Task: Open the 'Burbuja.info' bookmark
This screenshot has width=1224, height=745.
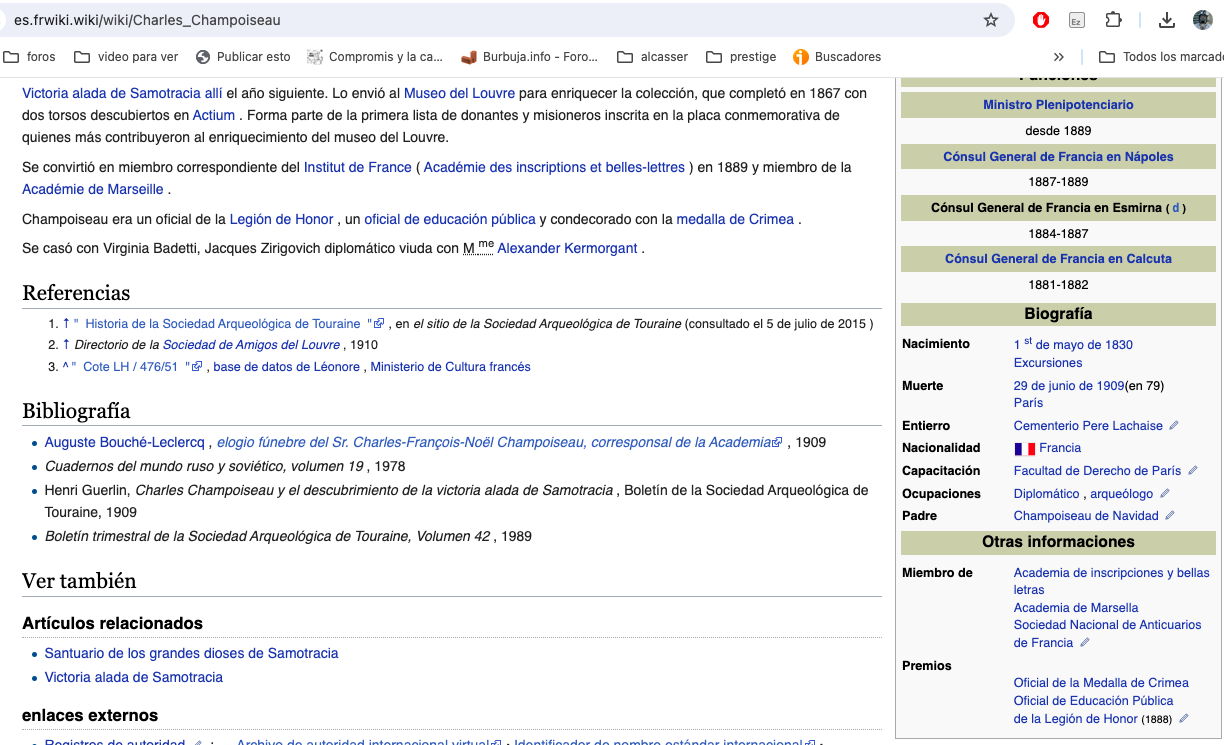Action: coord(529,57)
